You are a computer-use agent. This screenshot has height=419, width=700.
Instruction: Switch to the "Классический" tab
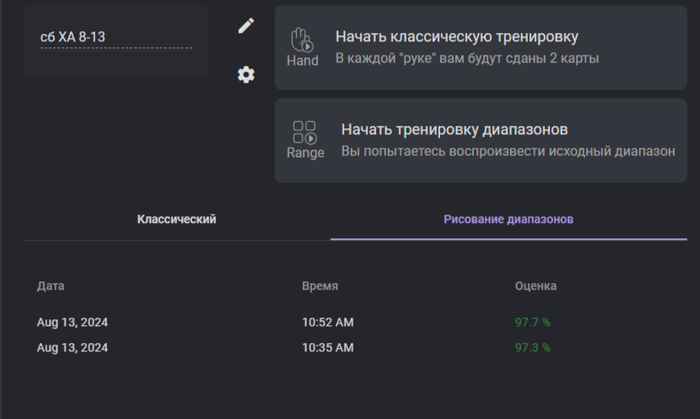[177, 219]
